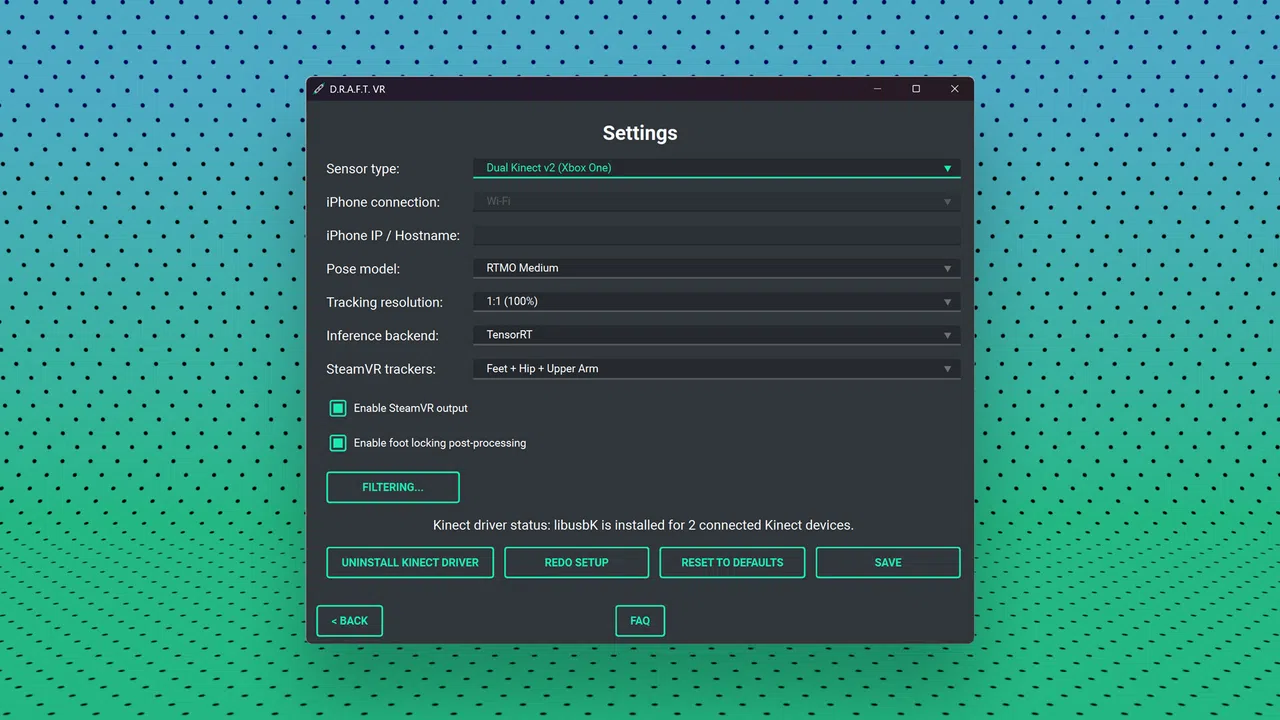Open the iPhone connection Wi-Fi dropdown

coord(716,201)
